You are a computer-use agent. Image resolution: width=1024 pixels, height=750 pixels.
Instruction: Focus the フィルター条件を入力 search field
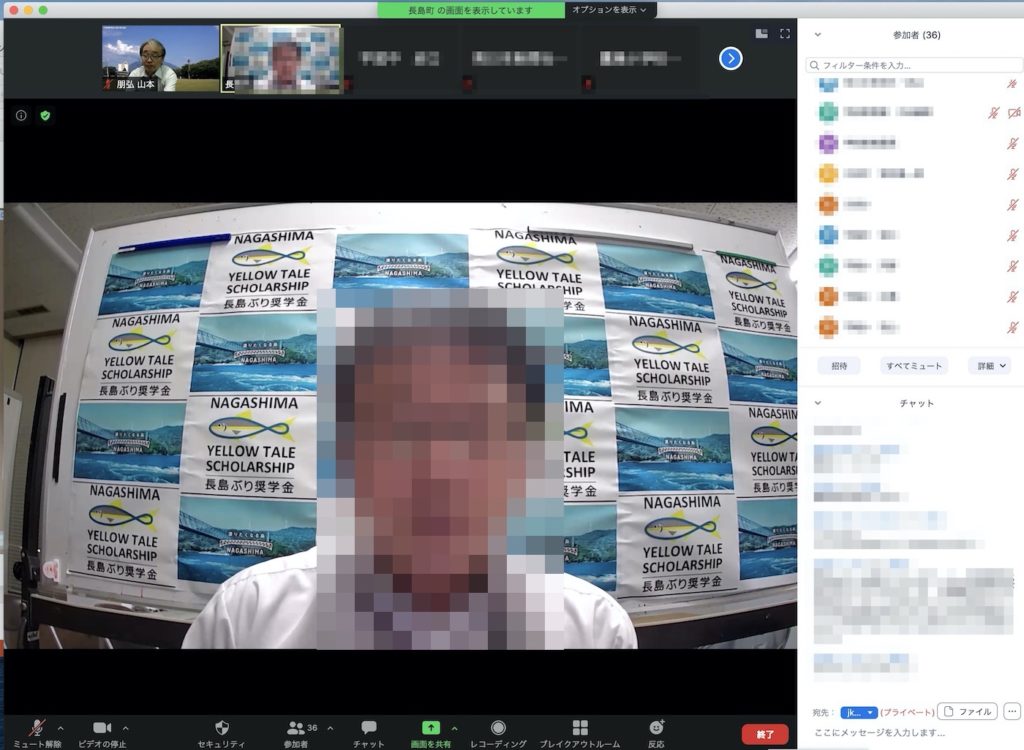click(914, 65)
